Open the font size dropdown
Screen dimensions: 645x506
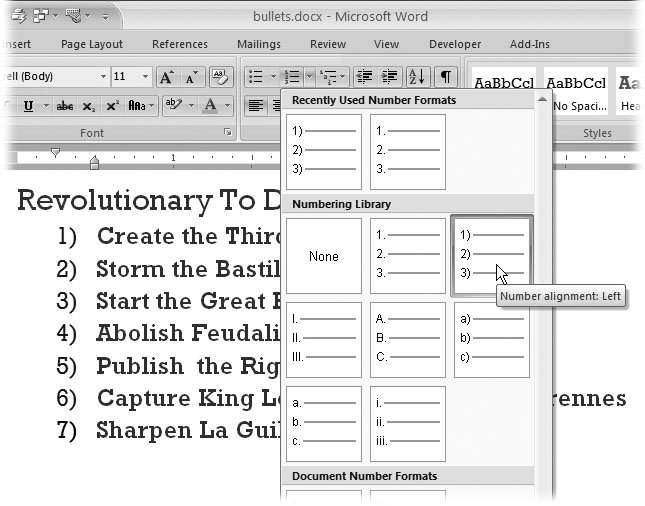pyautogui.click(x=146, y=77)
